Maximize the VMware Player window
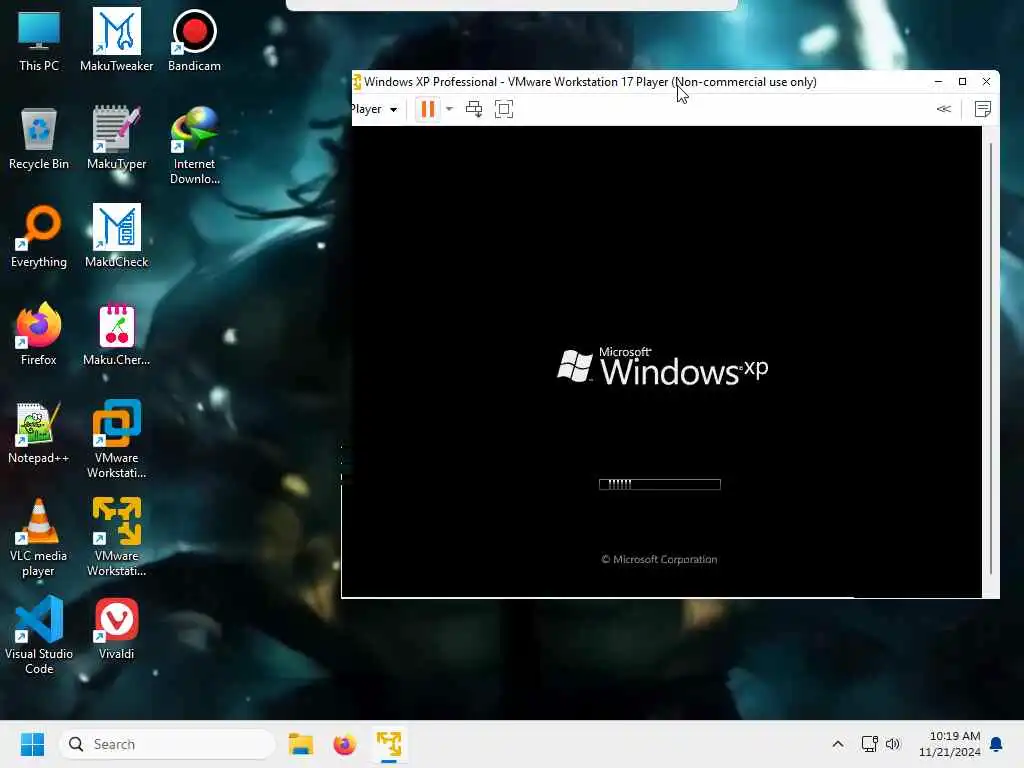Image resolution: width=1024 pixels, height=768 pixels. (x=963, y=82)
